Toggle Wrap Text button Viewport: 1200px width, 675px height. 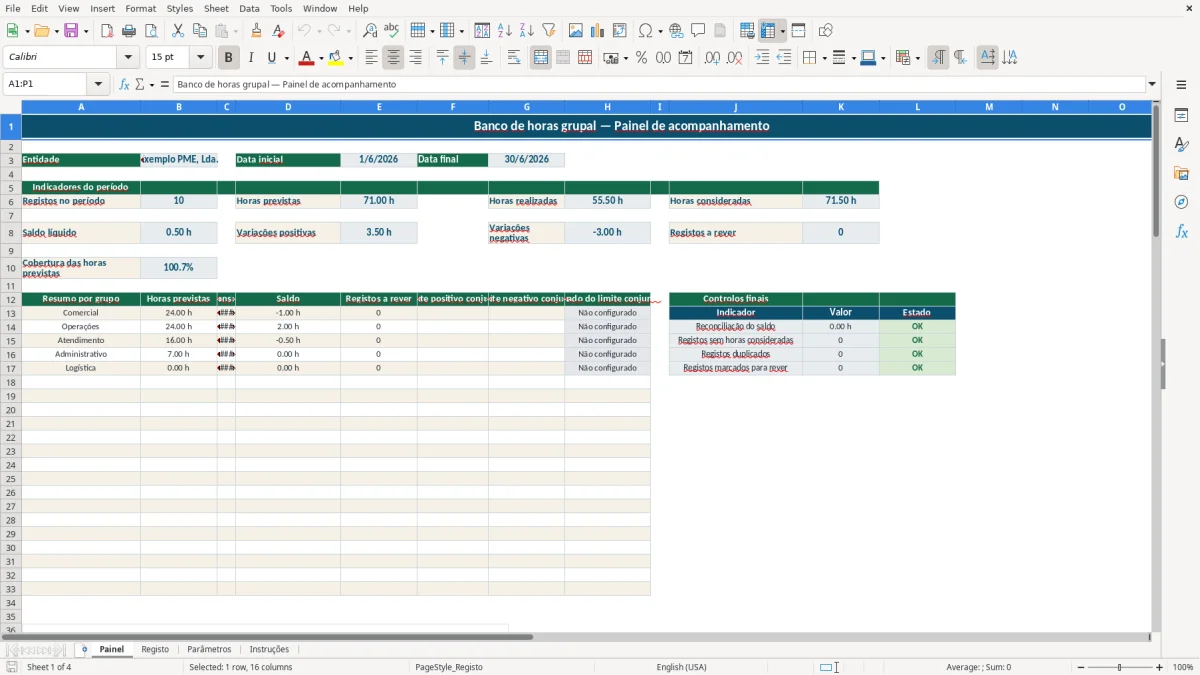click(514, 58)
